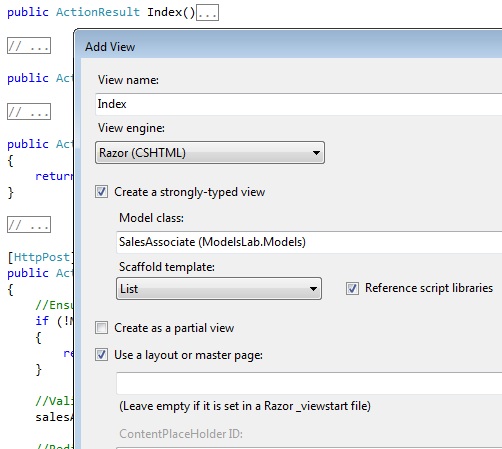Expand the first collapsed comment block
The width and height of the screenshot is (502, 449).
click(x=29, y=46)
